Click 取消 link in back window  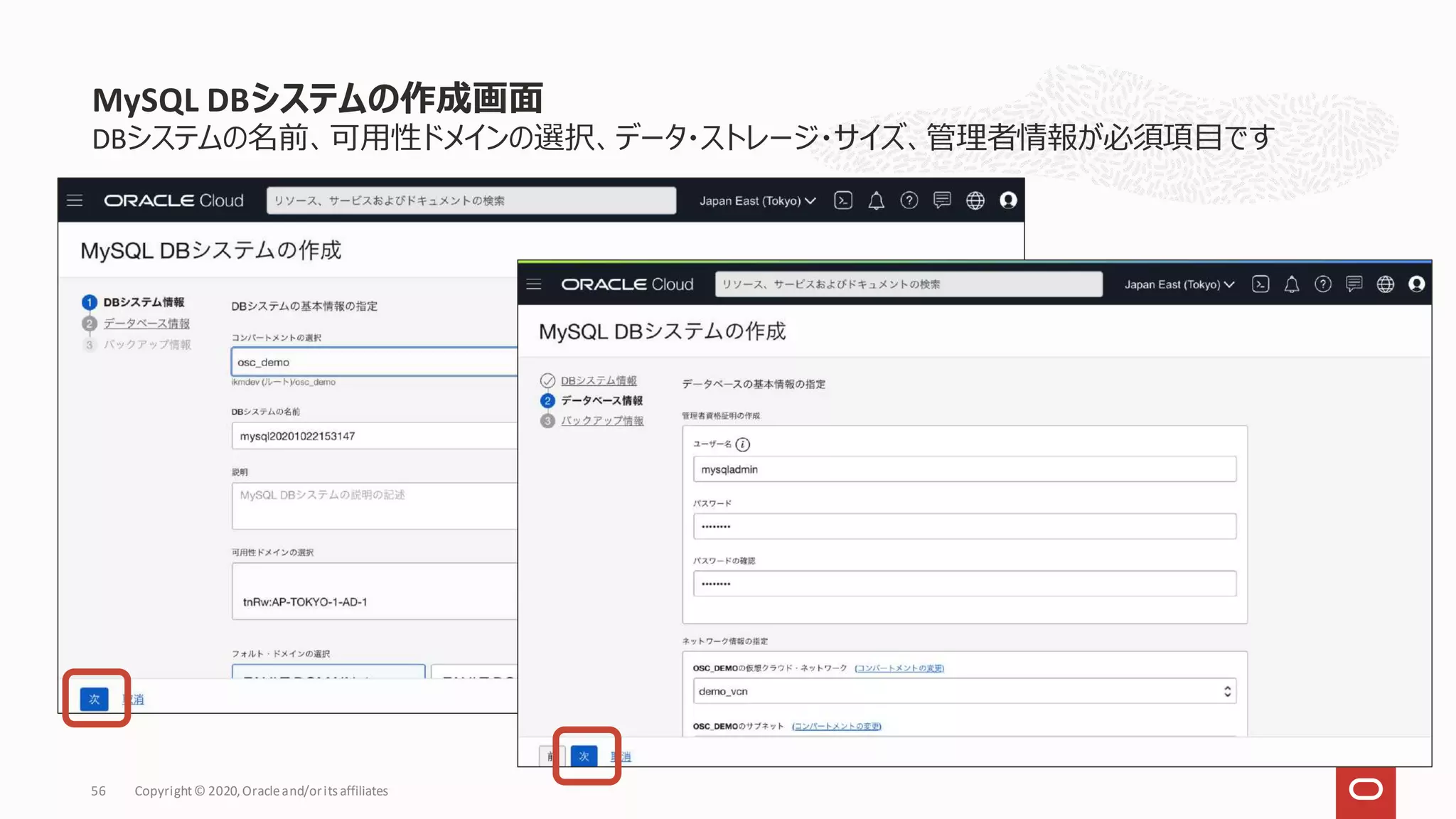click(133, 699)
